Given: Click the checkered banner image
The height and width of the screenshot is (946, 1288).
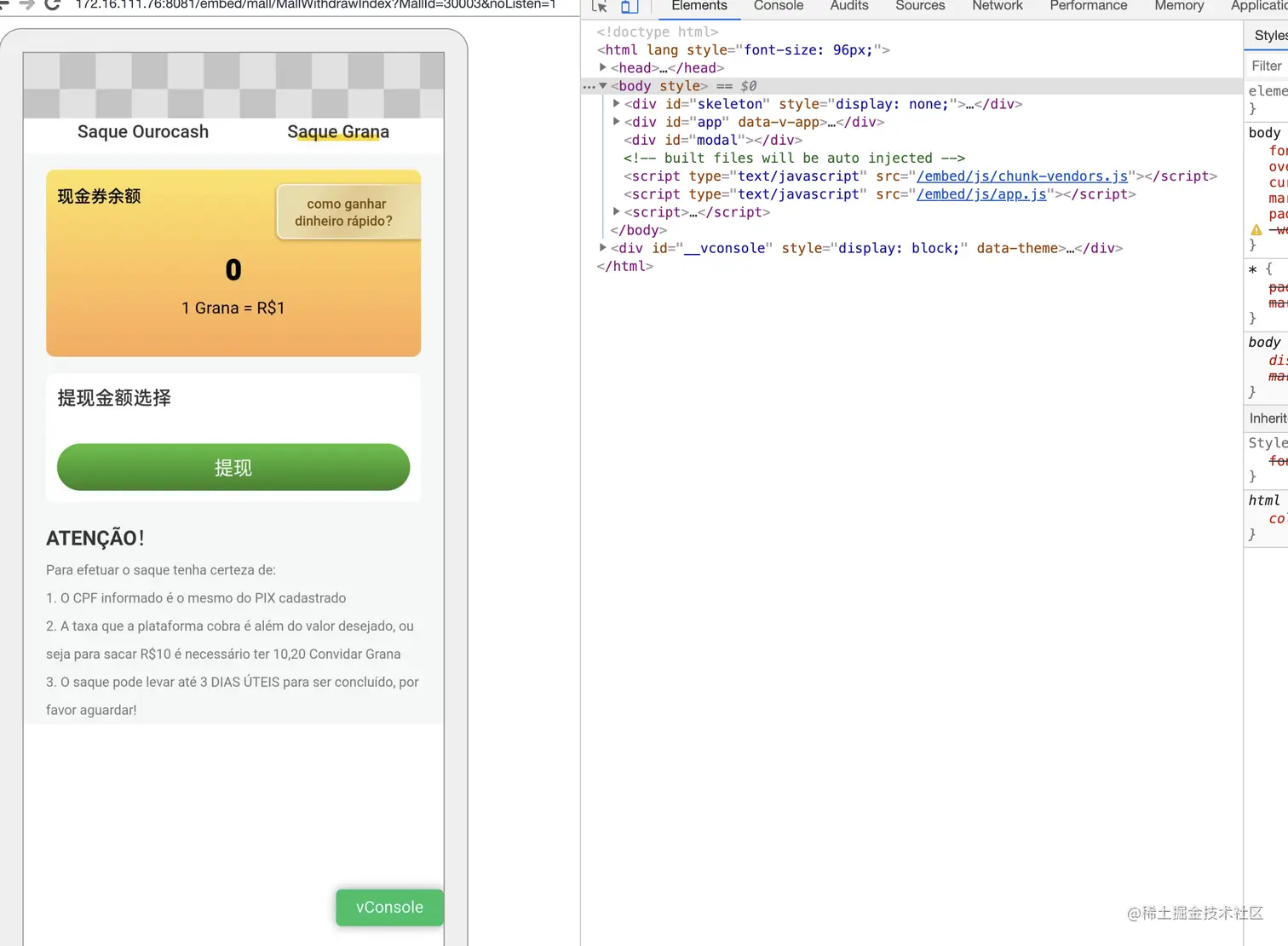Looking at the screenshot, I should pos(233,85).
